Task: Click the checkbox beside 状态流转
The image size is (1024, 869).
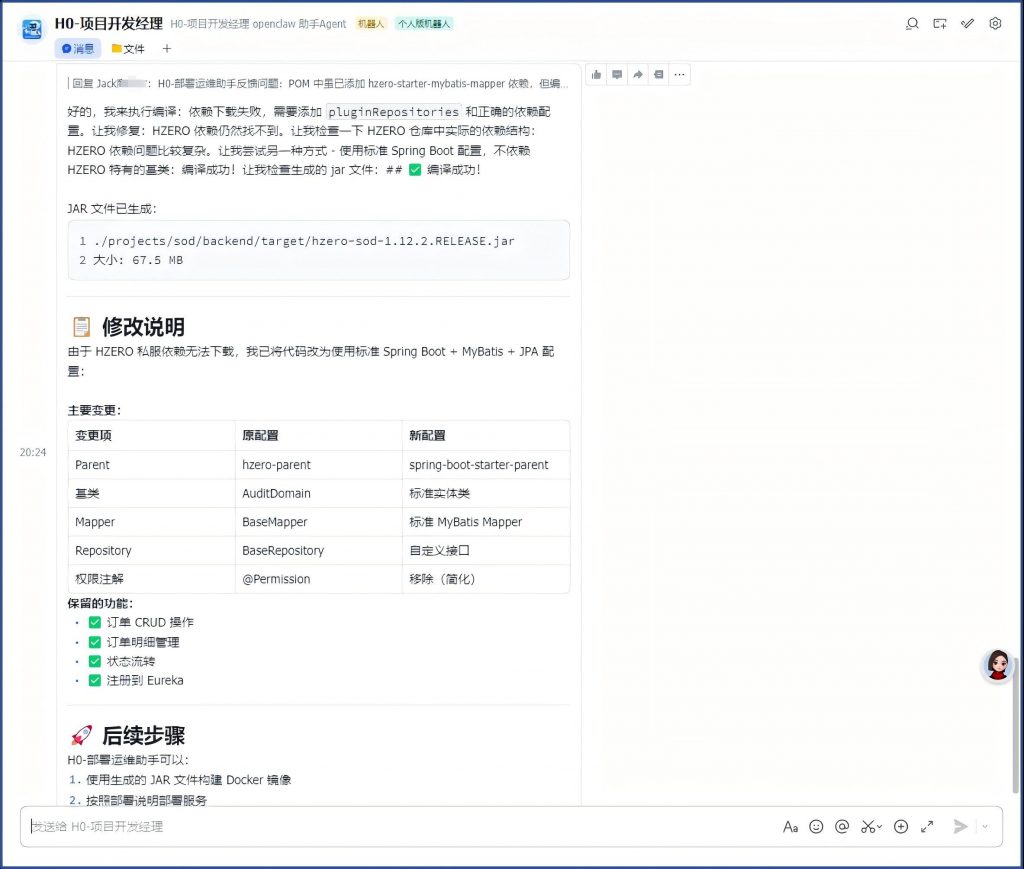Action: click(x=95, y=661)
